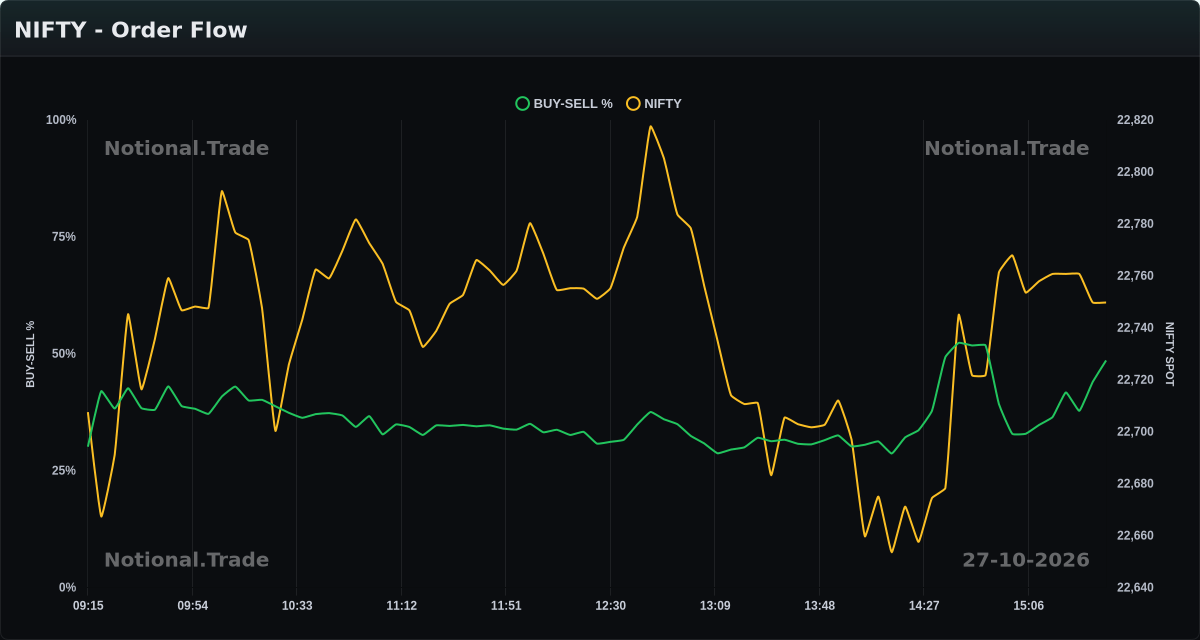Select the 100% axis tick label
This screenshot has height=640, width=1200.
pos(61,120)
